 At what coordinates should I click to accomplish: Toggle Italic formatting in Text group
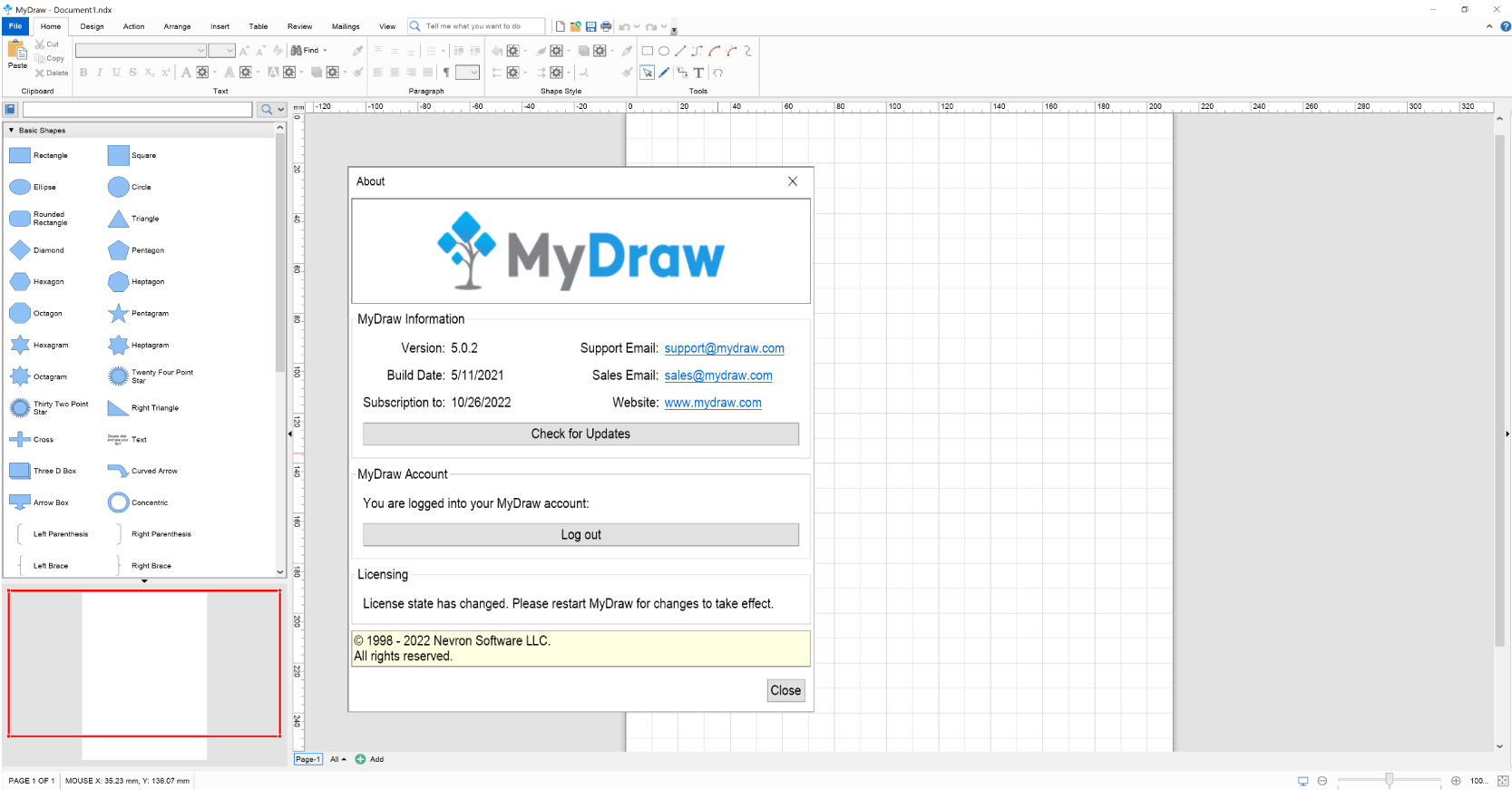(x=100, y=73)
